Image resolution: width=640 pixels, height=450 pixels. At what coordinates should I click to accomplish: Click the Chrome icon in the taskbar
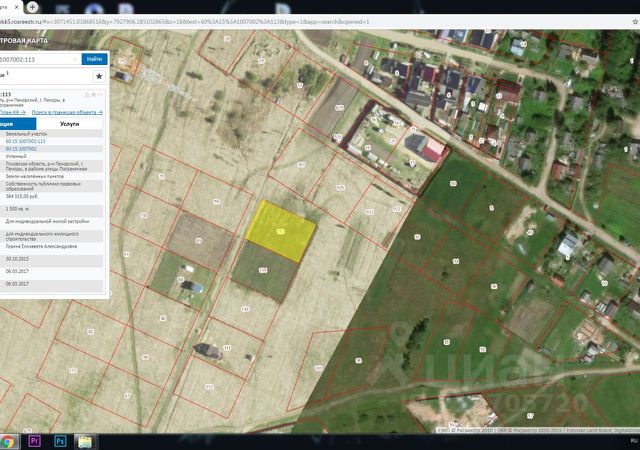click(8, 441)
